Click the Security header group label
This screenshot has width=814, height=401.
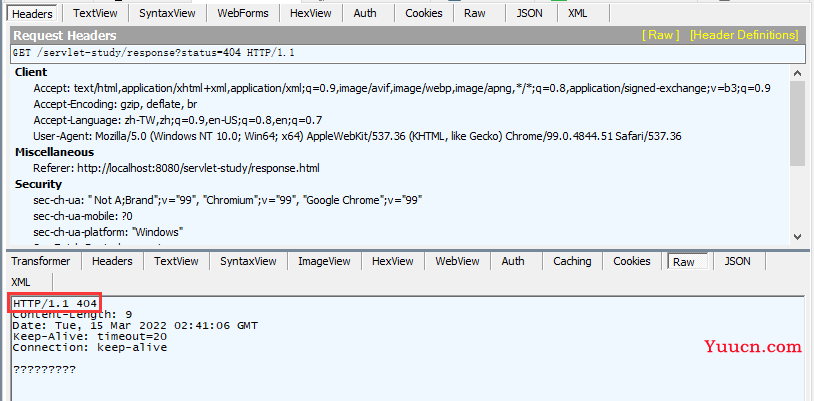(38, 184)
